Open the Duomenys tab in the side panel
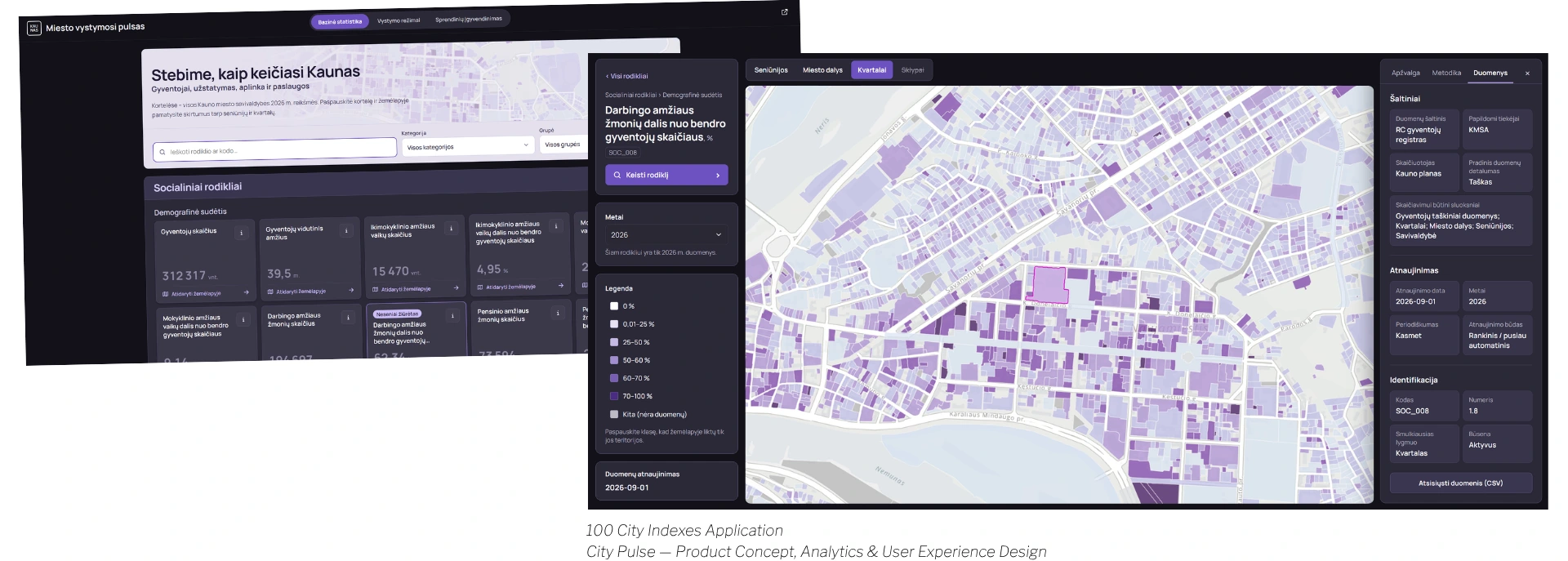 pyautogui.click(x=1490, y=73)
